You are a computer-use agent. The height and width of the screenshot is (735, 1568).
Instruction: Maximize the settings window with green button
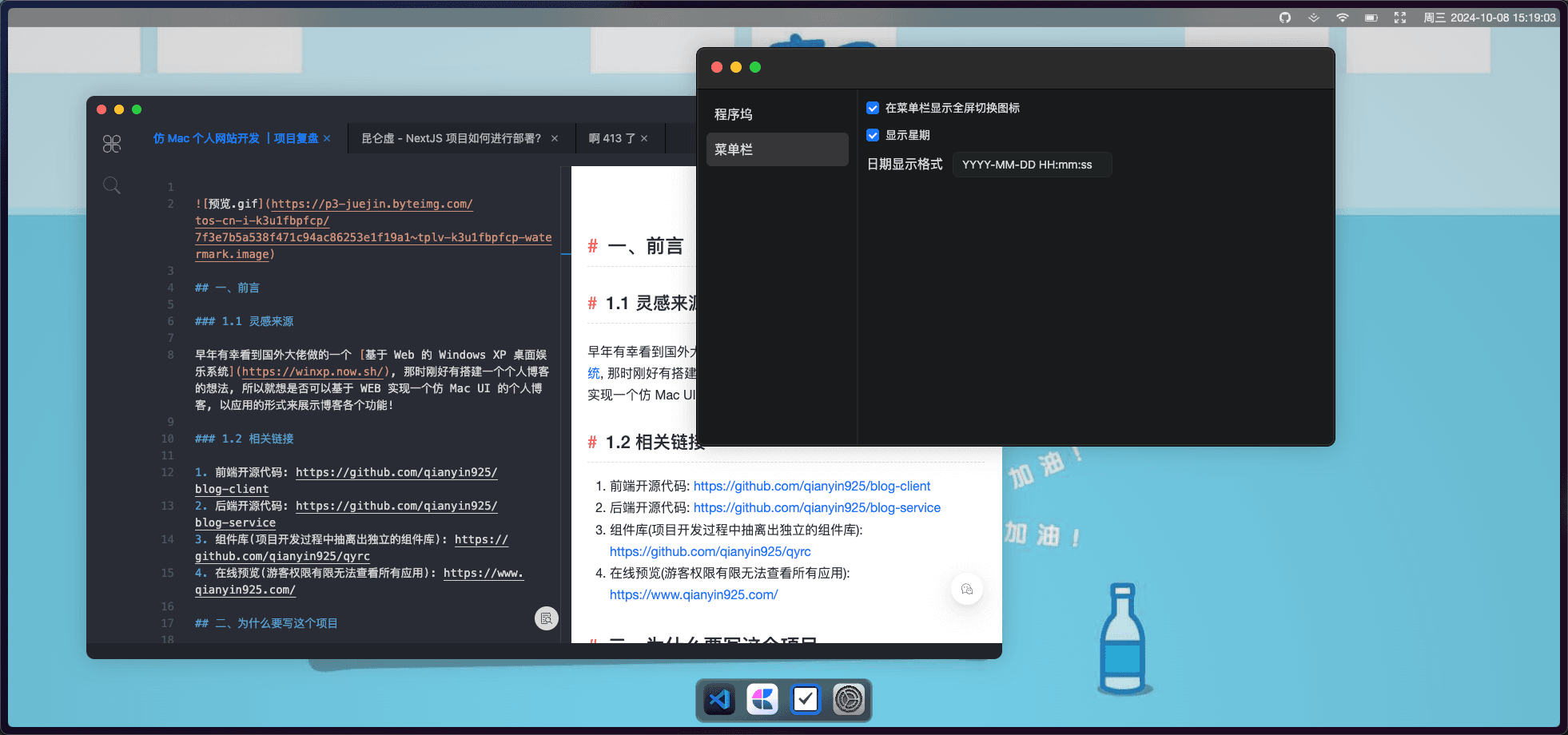(755, 67)
